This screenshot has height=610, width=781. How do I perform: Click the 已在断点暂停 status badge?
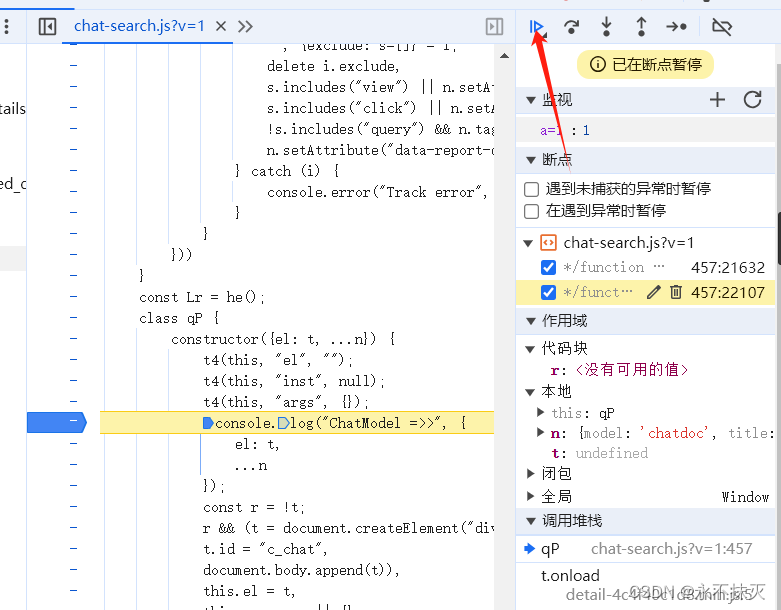point(645,64)
